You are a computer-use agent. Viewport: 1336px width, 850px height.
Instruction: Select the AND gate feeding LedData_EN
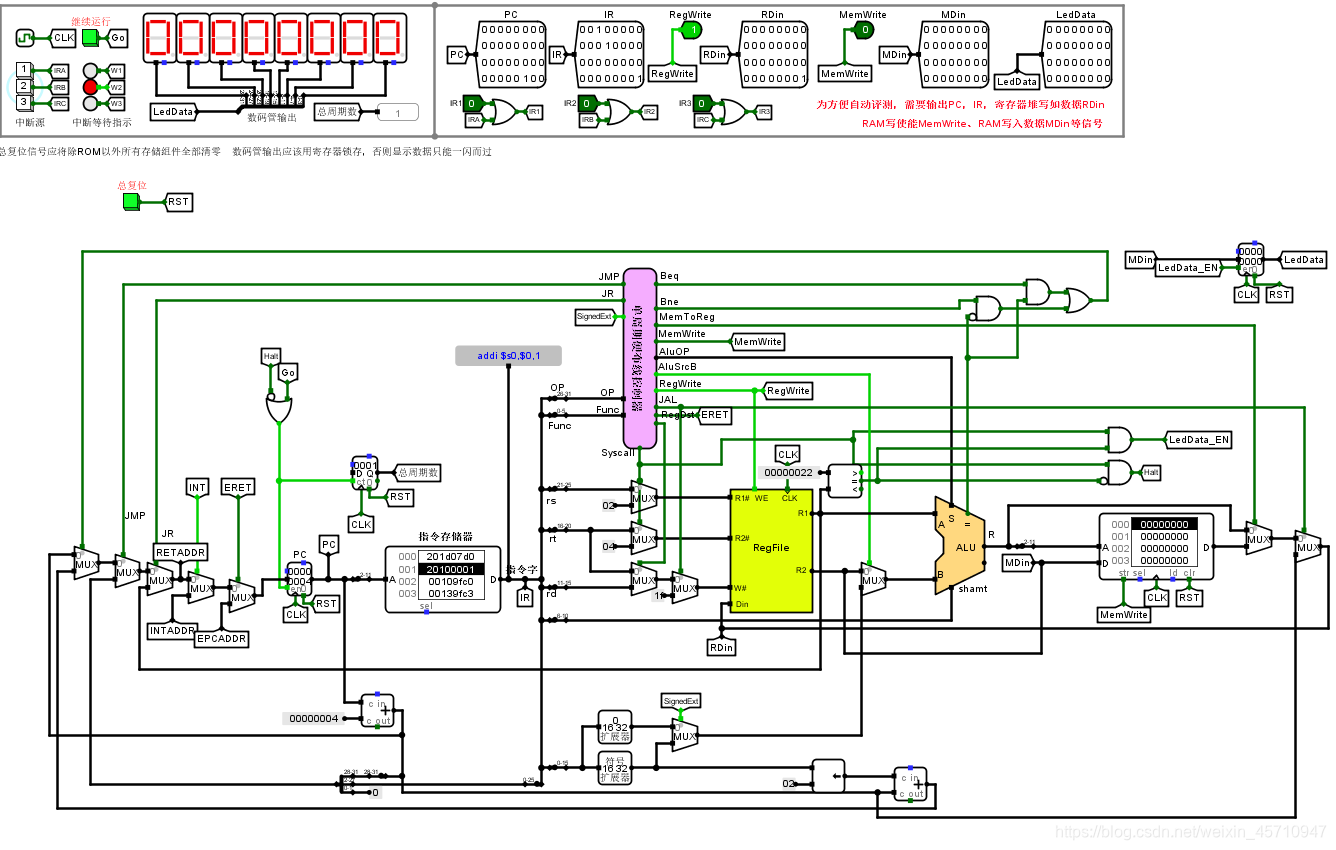(x=1119, y=440)
